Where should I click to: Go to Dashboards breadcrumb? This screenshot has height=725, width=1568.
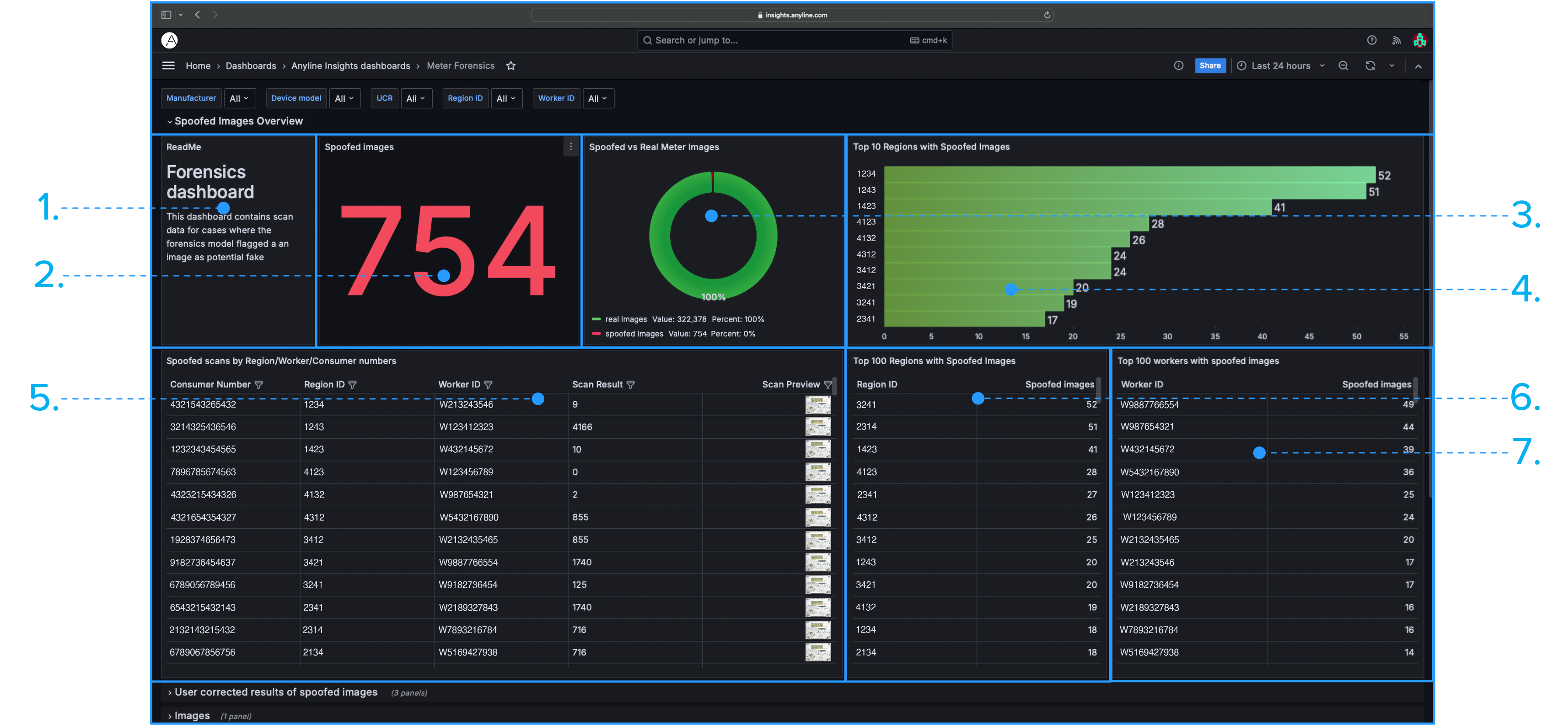click(x=251, y=66)
